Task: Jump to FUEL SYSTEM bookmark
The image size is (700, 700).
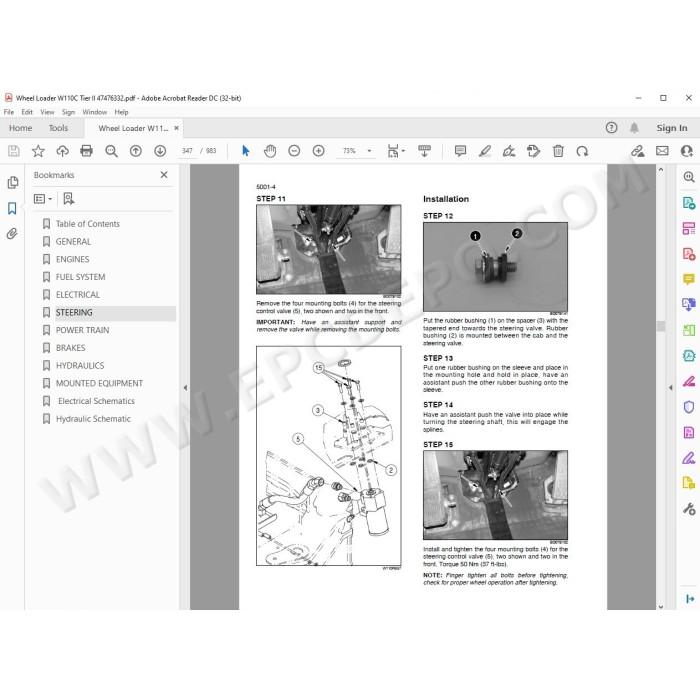Action: point(80,277)
